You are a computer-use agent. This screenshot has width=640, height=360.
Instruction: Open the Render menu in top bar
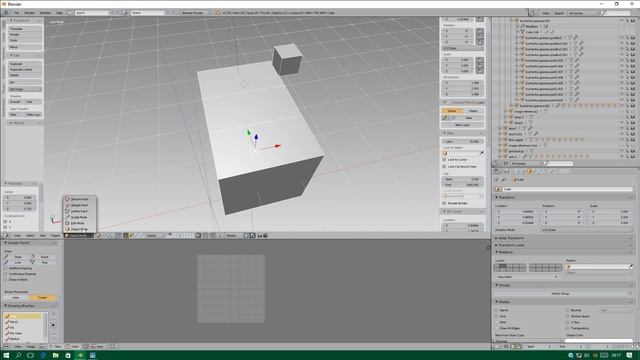pyautogui.click(x=29, y=13)
